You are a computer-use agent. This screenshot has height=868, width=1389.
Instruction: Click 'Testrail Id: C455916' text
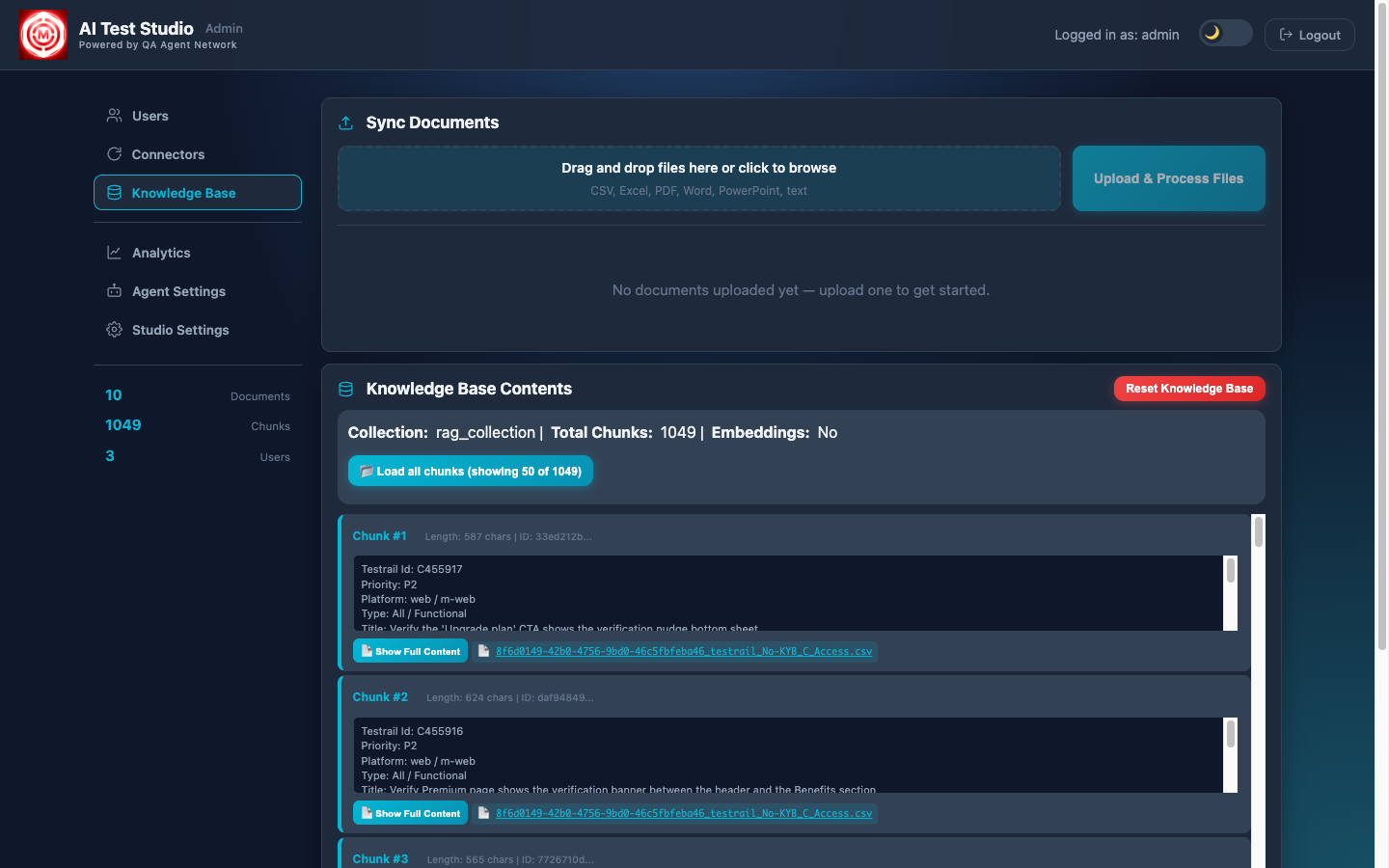[412, 731]
